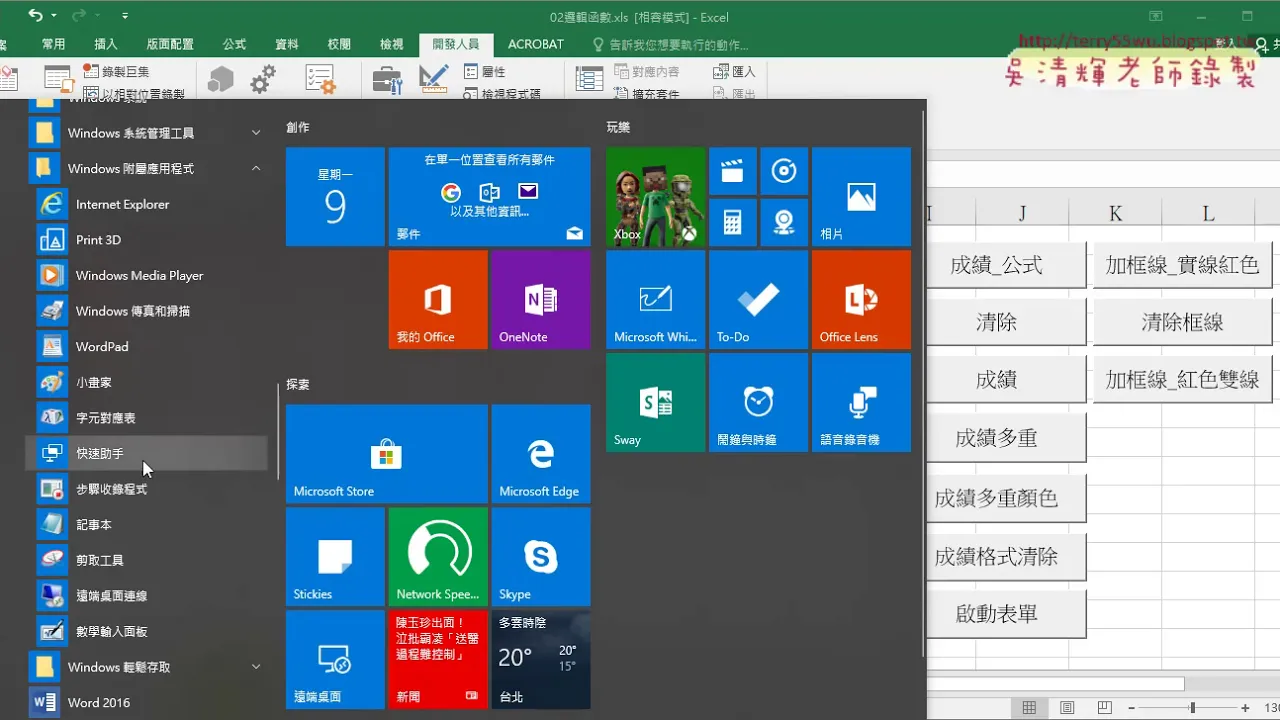
Task: Open the Microsoft Store tile
Action: (x=387, y=454)
